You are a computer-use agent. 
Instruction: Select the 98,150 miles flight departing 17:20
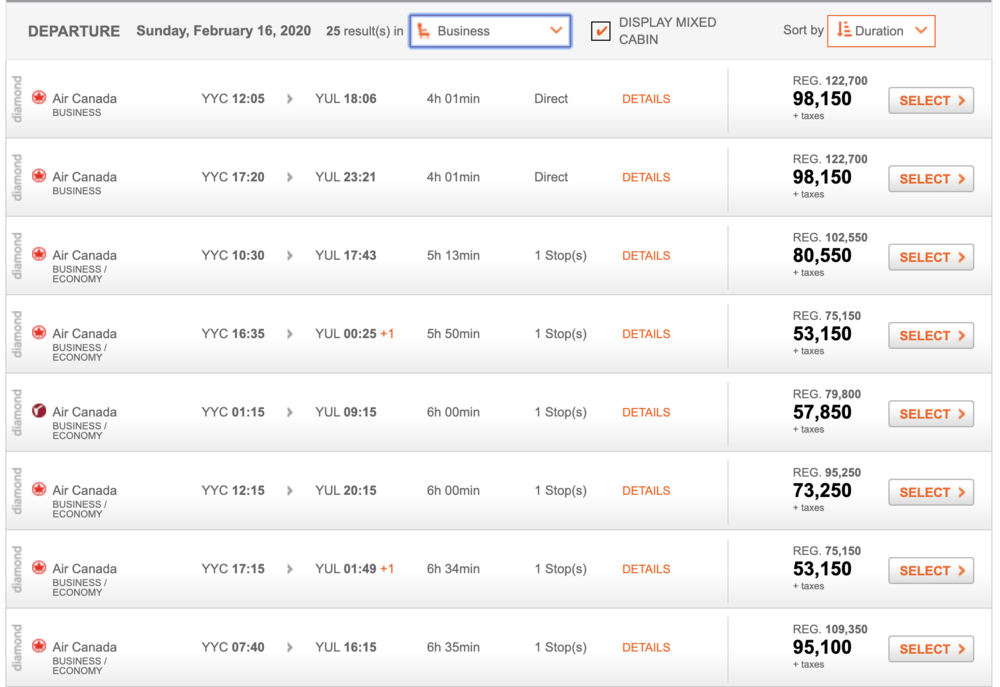[931, 179]
